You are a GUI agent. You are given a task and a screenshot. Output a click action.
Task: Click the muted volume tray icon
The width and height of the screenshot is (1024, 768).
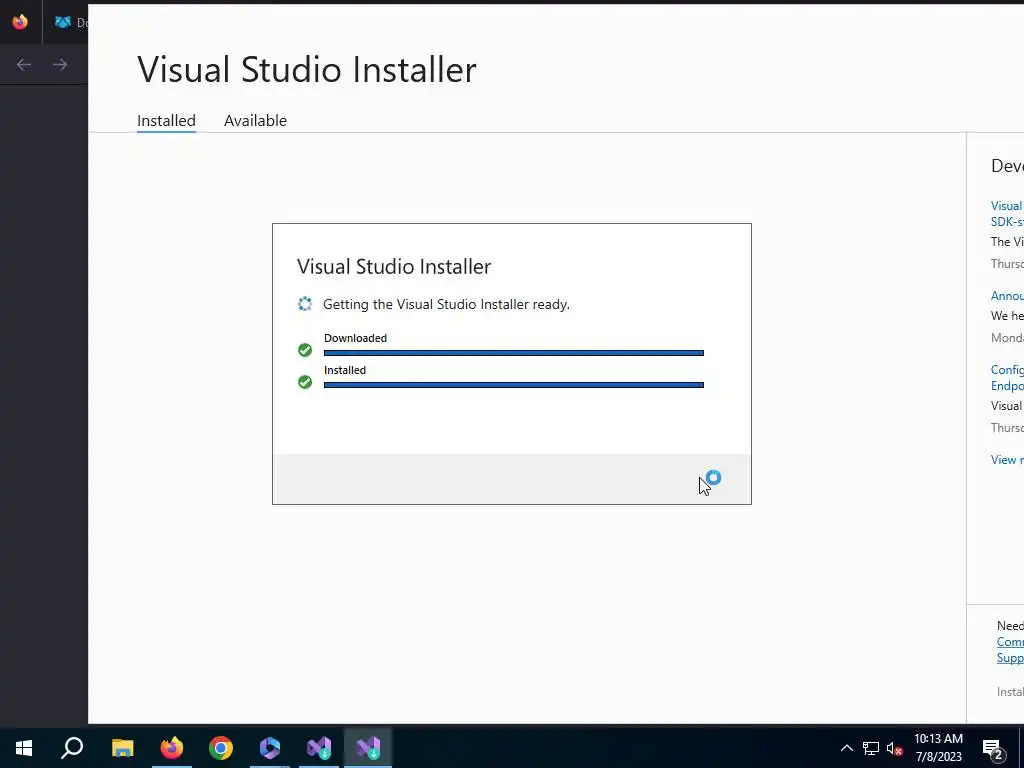(x=895, y=748)
